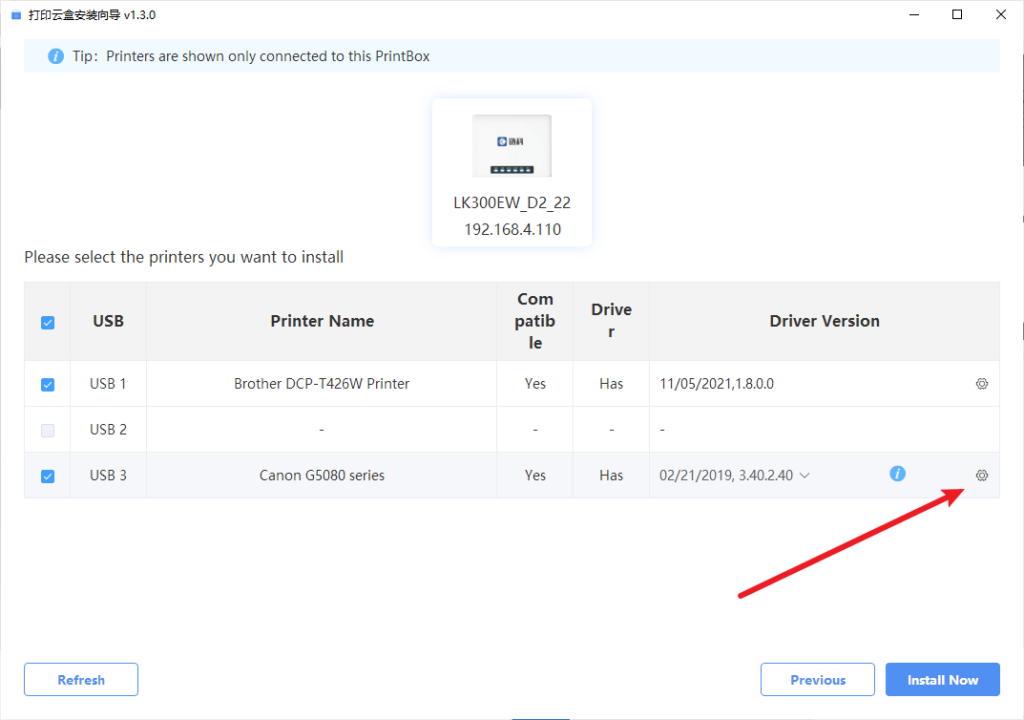Click the text 'Please select the printers you want to install'

pos(184,257)
